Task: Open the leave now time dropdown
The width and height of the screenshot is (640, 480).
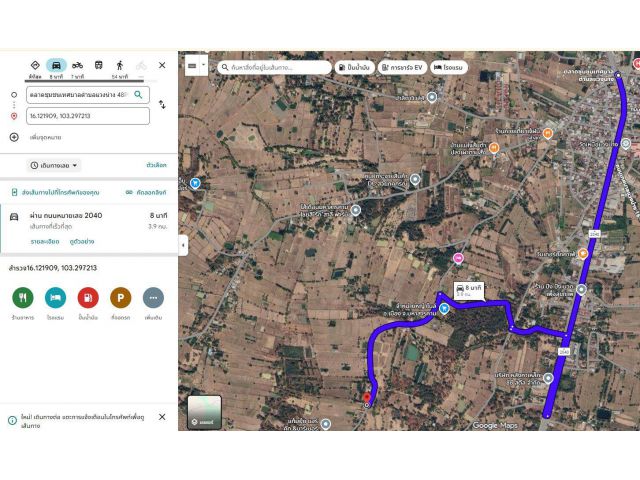Action: (x=54, y=165)
